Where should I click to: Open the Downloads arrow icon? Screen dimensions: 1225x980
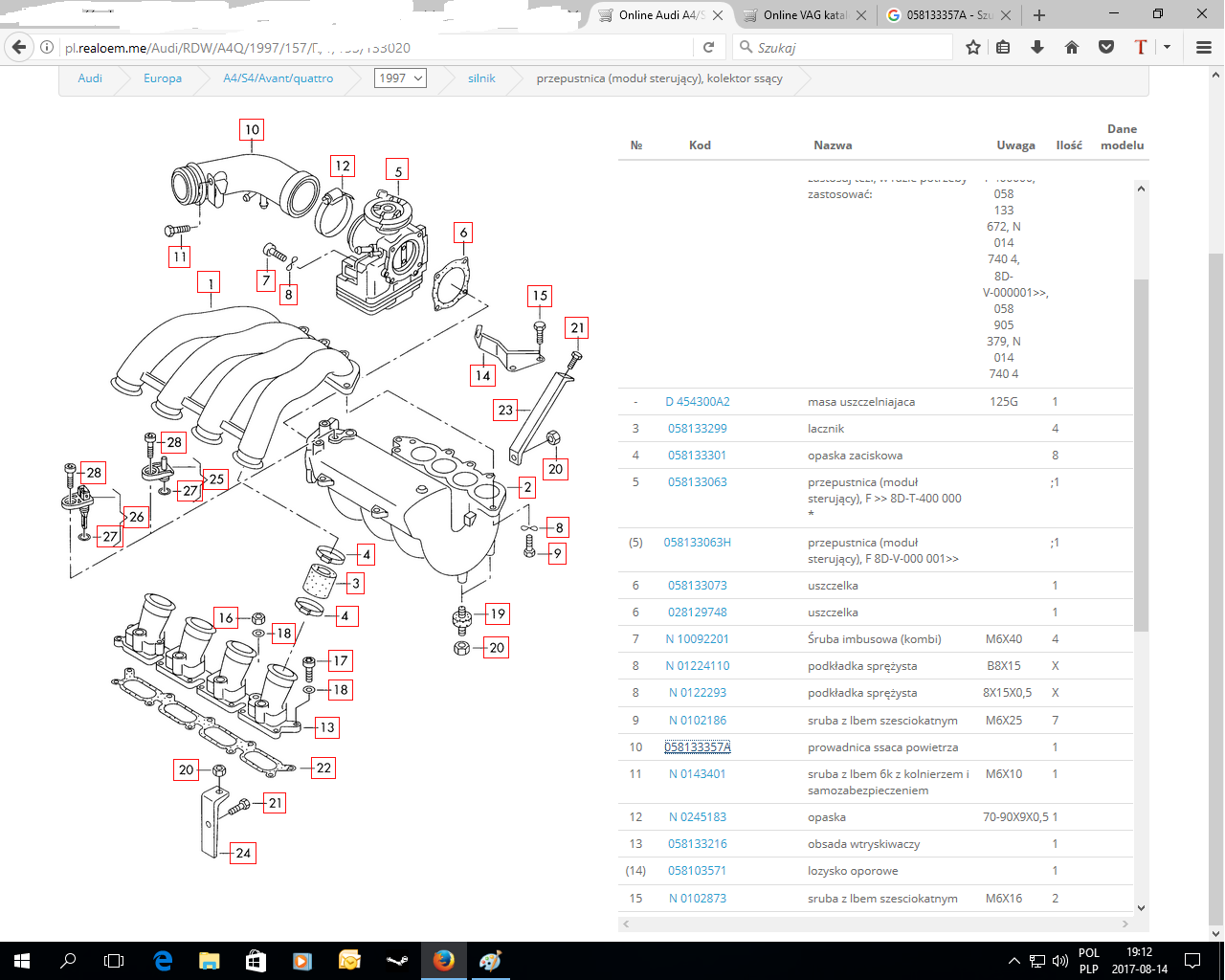point(1037,47)
